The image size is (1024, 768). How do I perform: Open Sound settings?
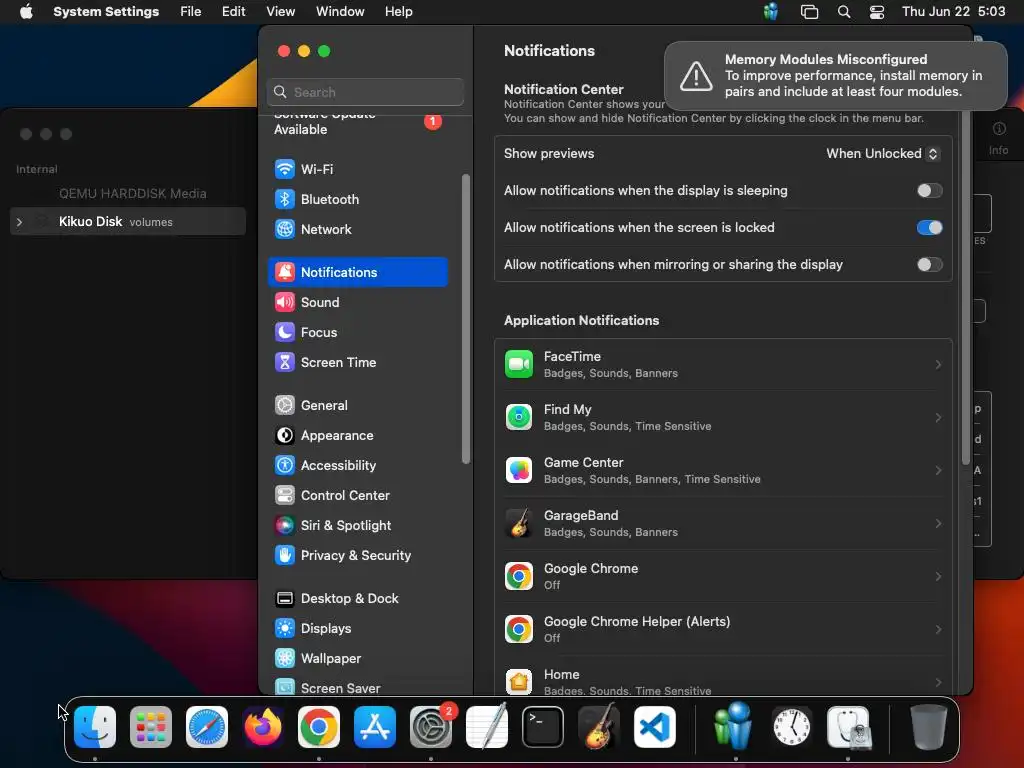click(x=357, y=302)
